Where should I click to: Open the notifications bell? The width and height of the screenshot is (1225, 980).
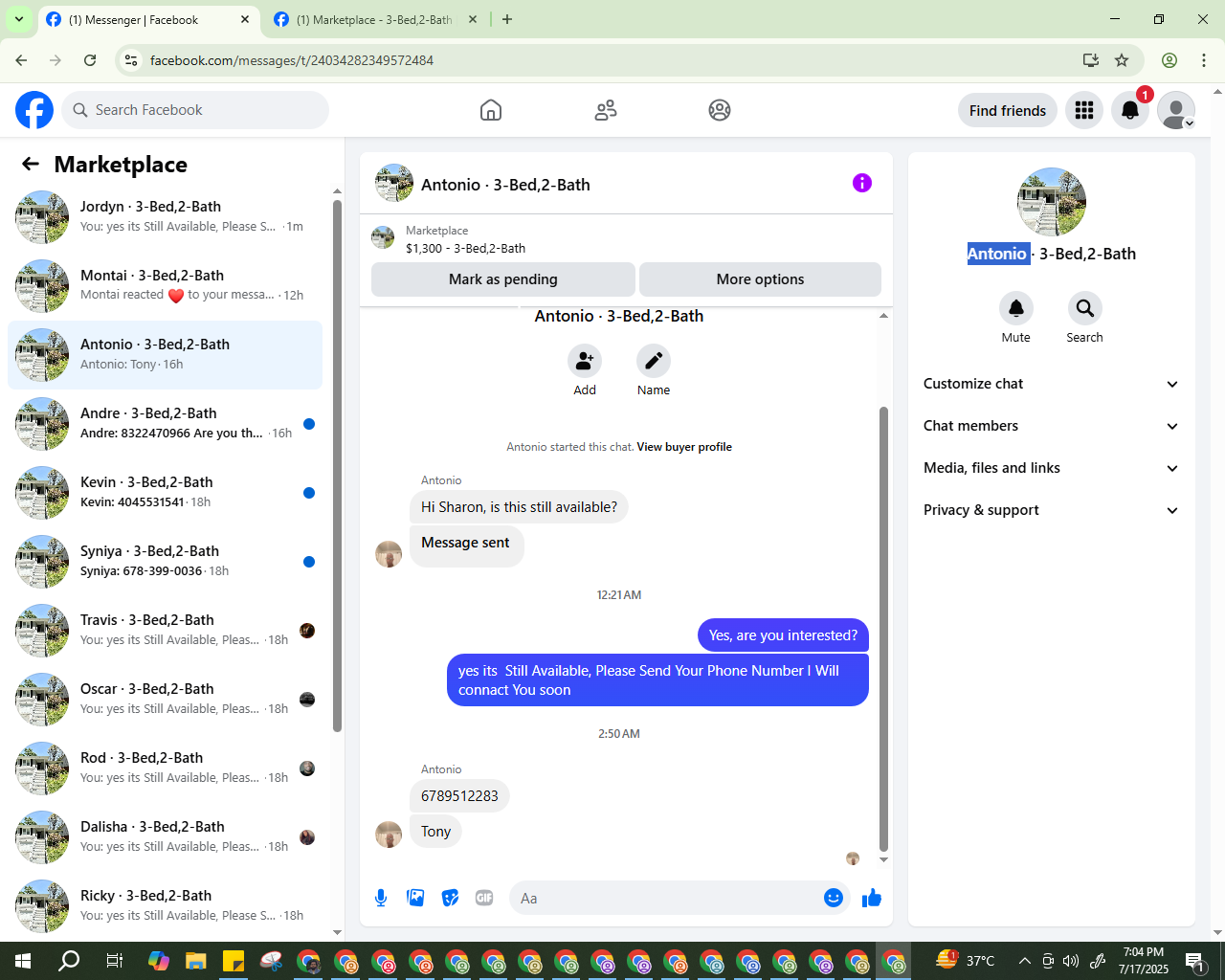tap(1130, 110)
